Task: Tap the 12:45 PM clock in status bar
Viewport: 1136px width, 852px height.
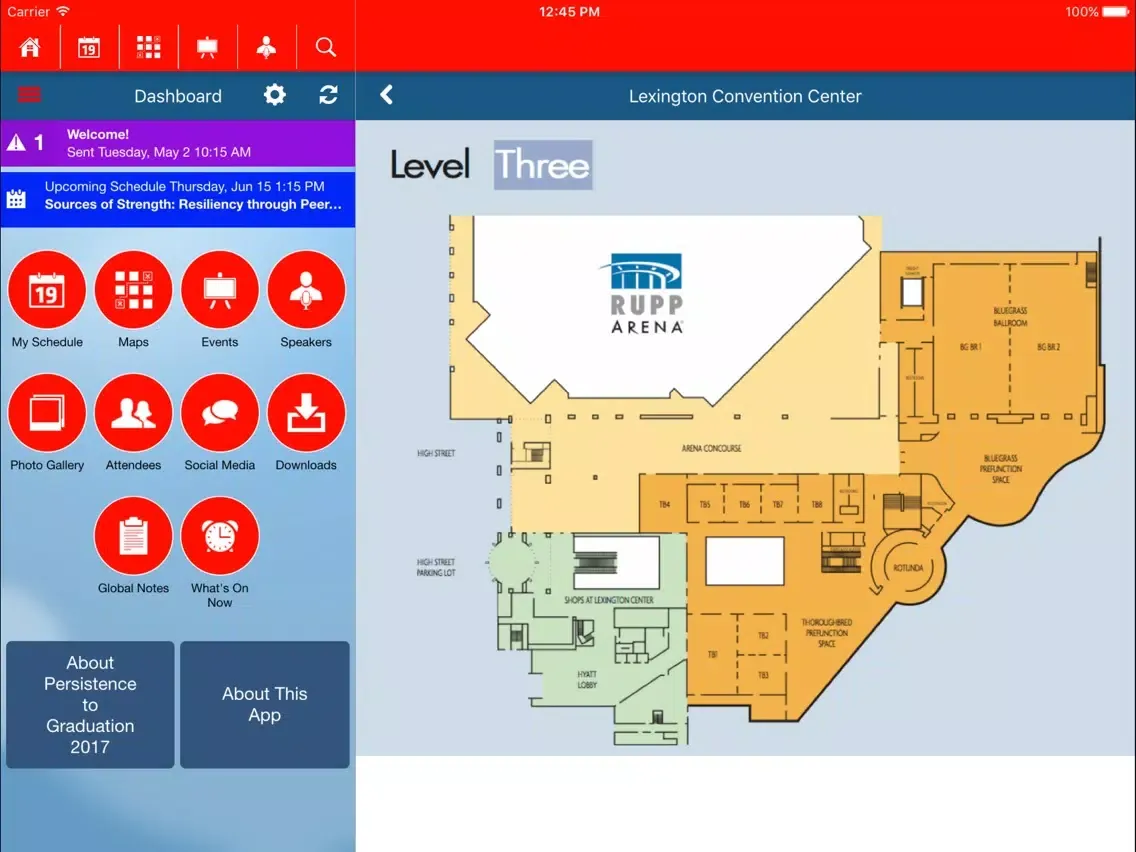Action: (x=569, y=12)
